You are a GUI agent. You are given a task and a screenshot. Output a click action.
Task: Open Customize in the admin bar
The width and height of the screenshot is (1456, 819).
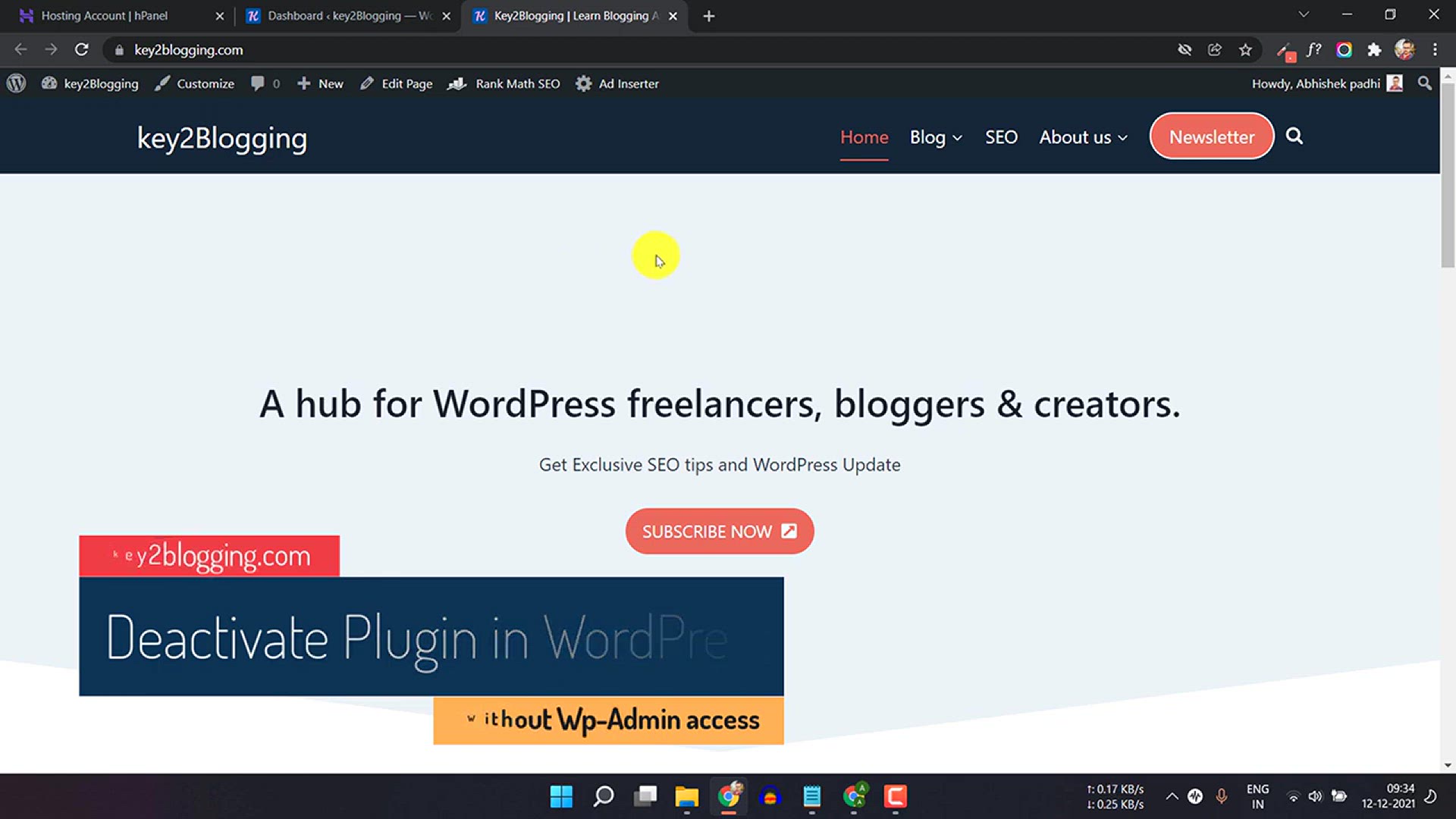(x=194, y=83)
